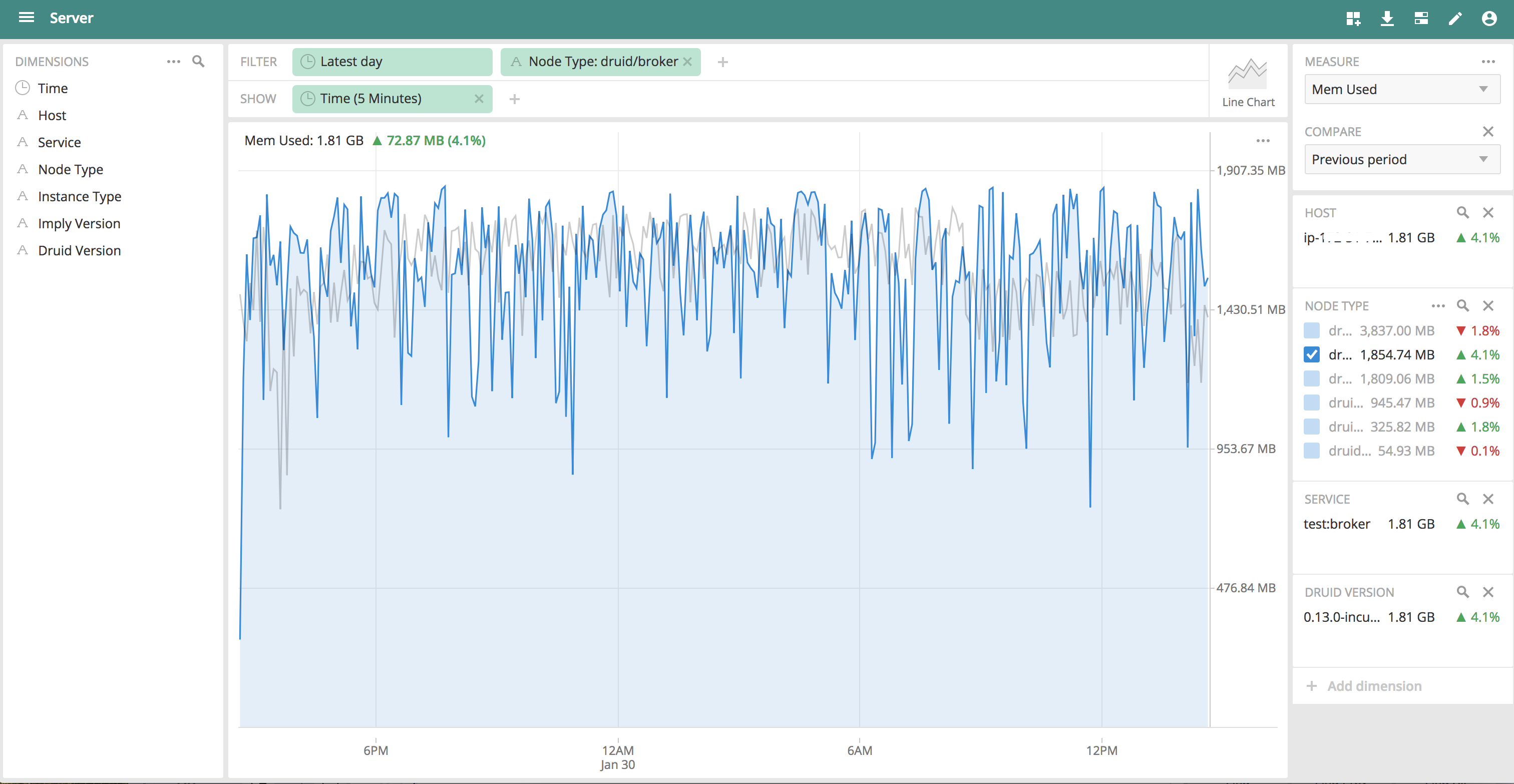Open the Measure panel more options
1514x784 pixels.
tap(1487, 61)
